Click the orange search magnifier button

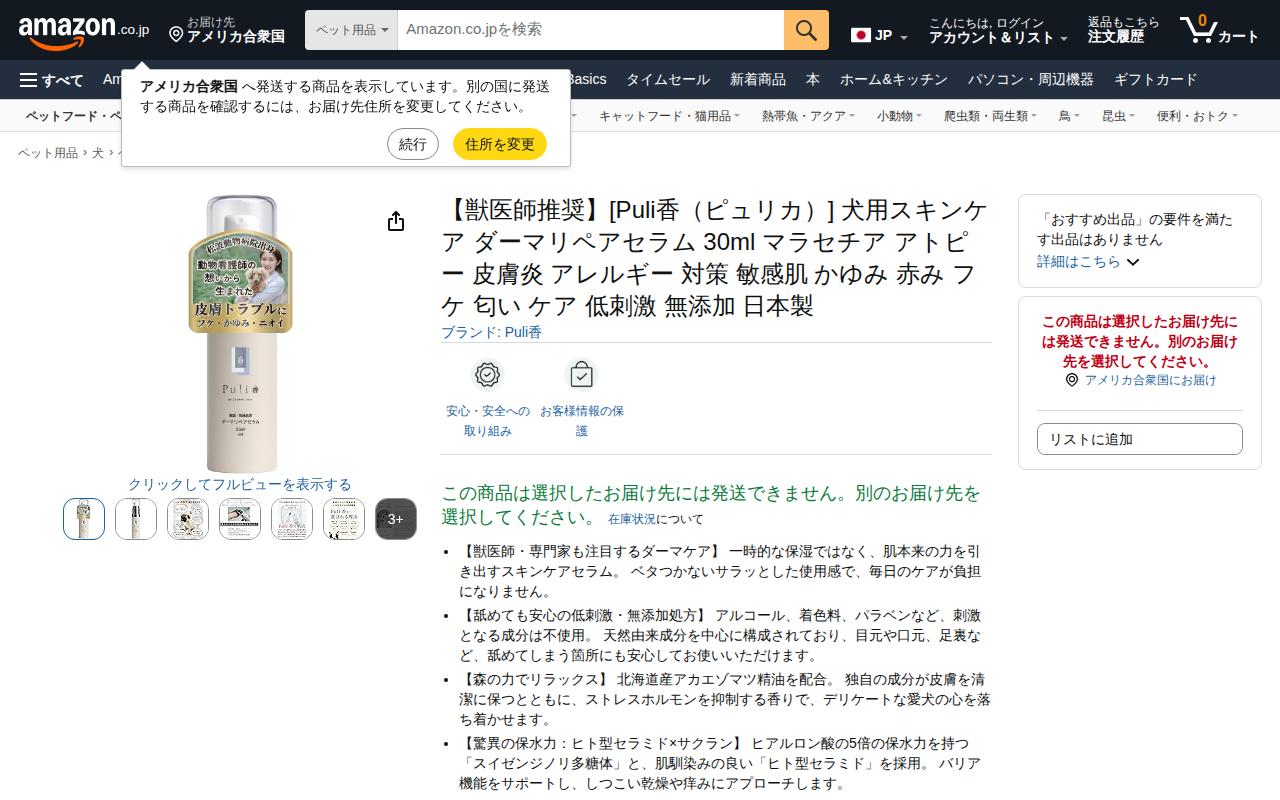click(806, 30)
